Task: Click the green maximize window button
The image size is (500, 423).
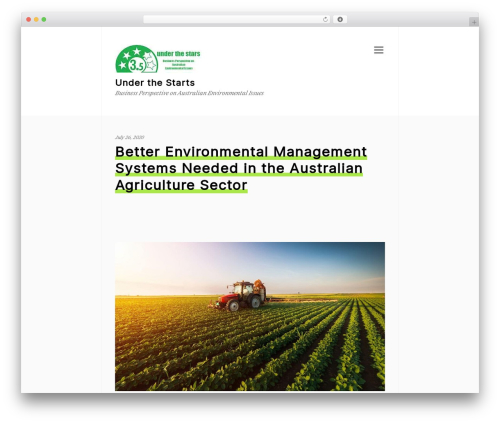Action: 44,20
